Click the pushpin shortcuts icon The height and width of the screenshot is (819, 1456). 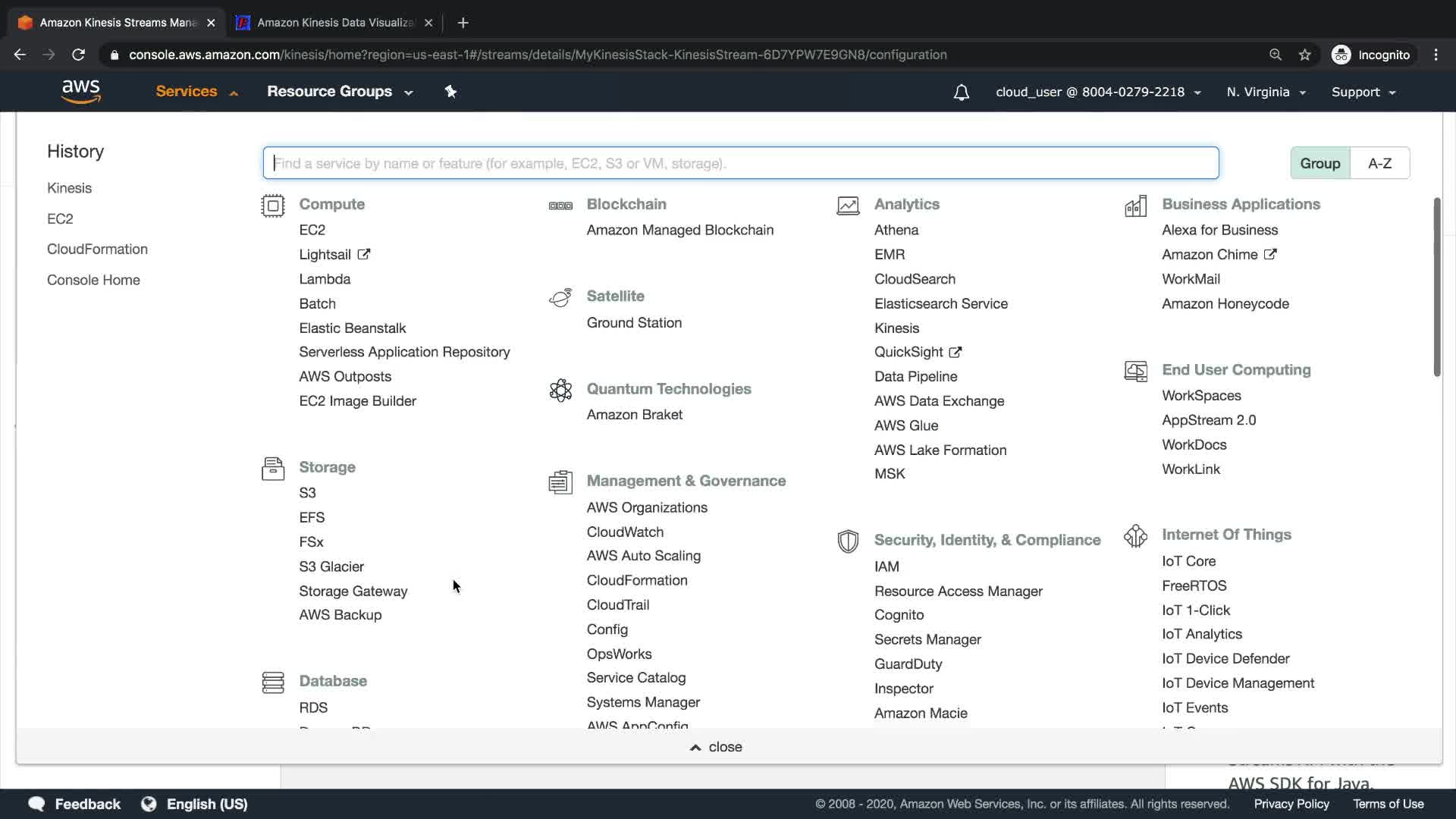coord(450,92)
